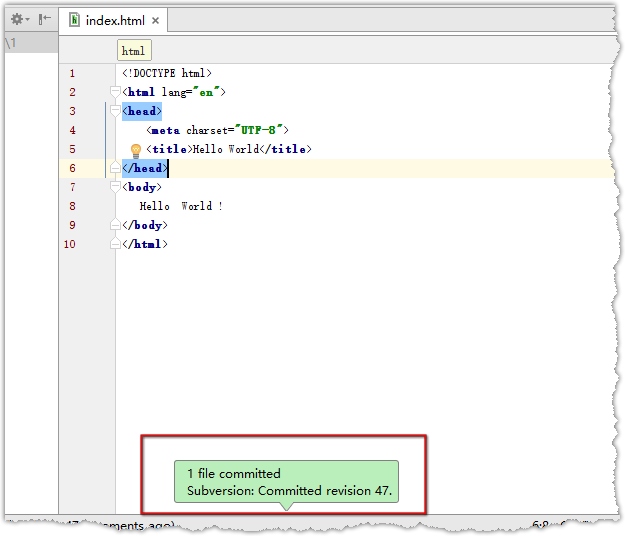
Task: Click the hide panel icon
Action: 45,19
